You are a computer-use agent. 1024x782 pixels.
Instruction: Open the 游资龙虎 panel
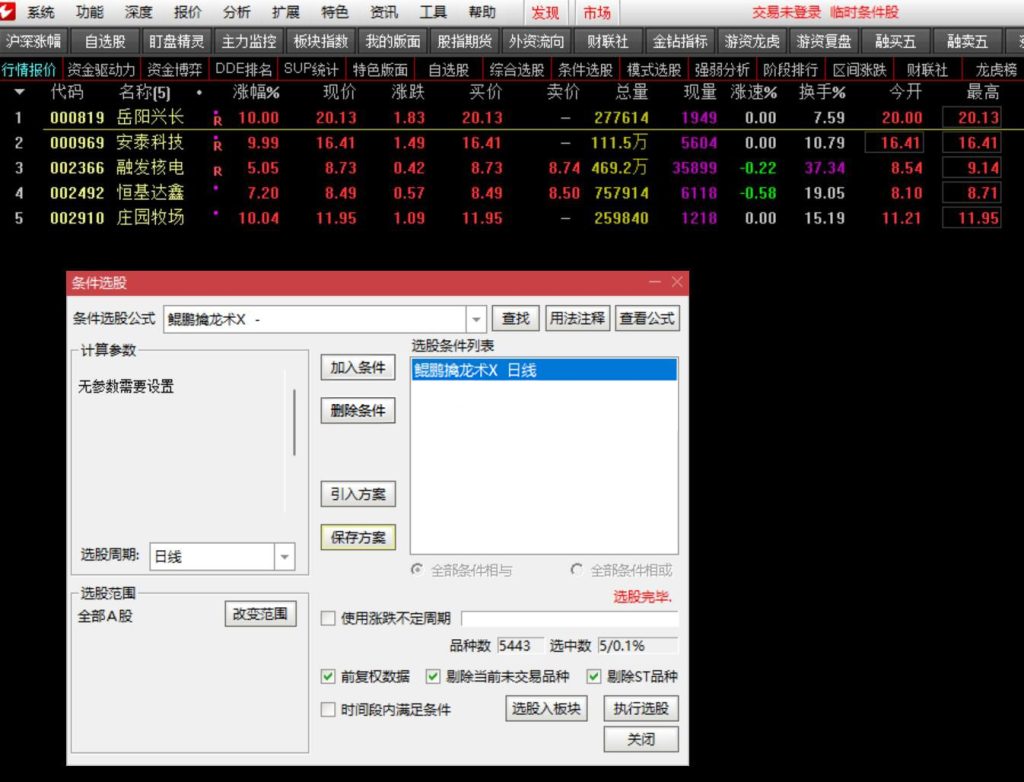tap(754, 42)
